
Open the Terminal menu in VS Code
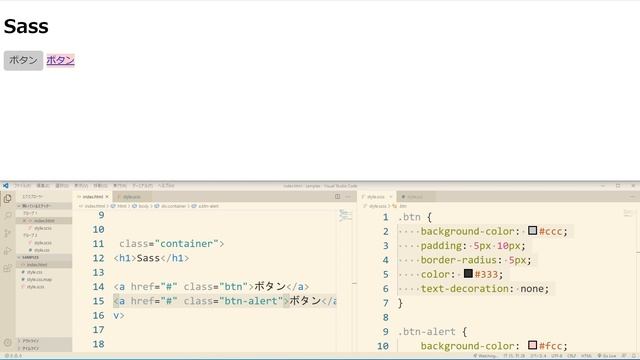142,186
